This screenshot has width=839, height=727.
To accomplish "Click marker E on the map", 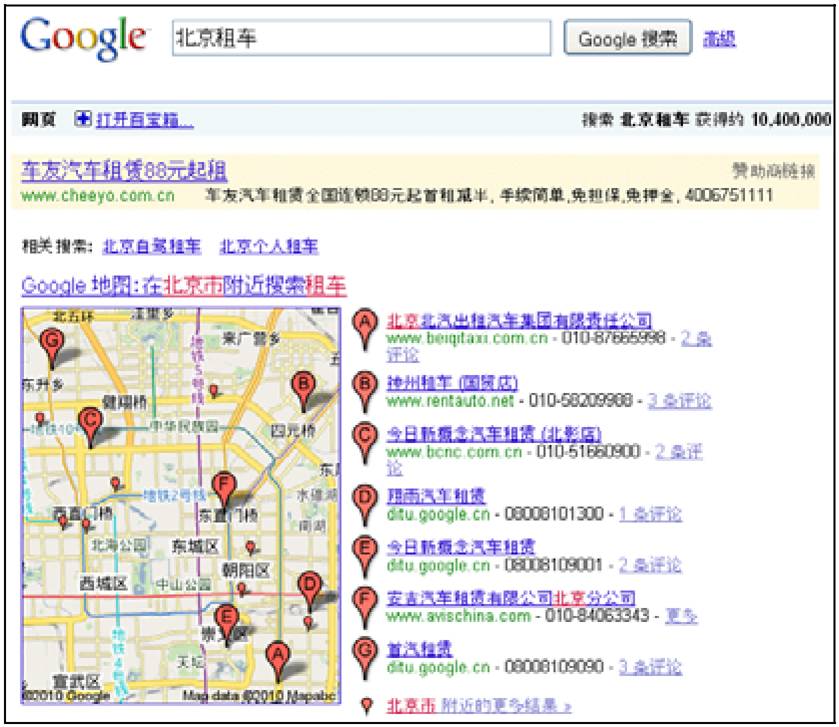I will click(227, 624).
